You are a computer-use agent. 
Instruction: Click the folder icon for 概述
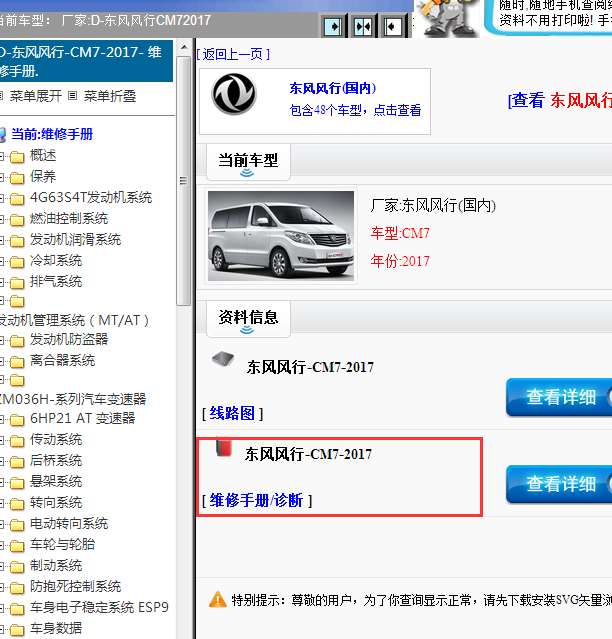pos(17,156)
